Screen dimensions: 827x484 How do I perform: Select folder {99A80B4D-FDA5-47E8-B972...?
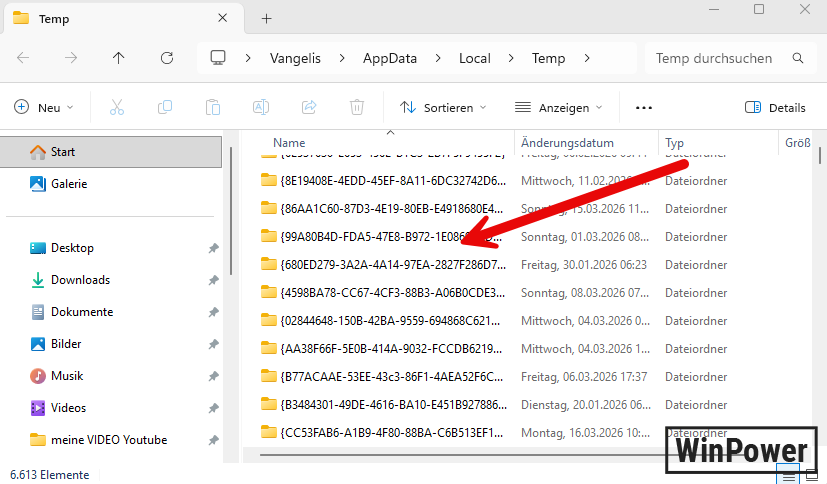click(390, 237)
